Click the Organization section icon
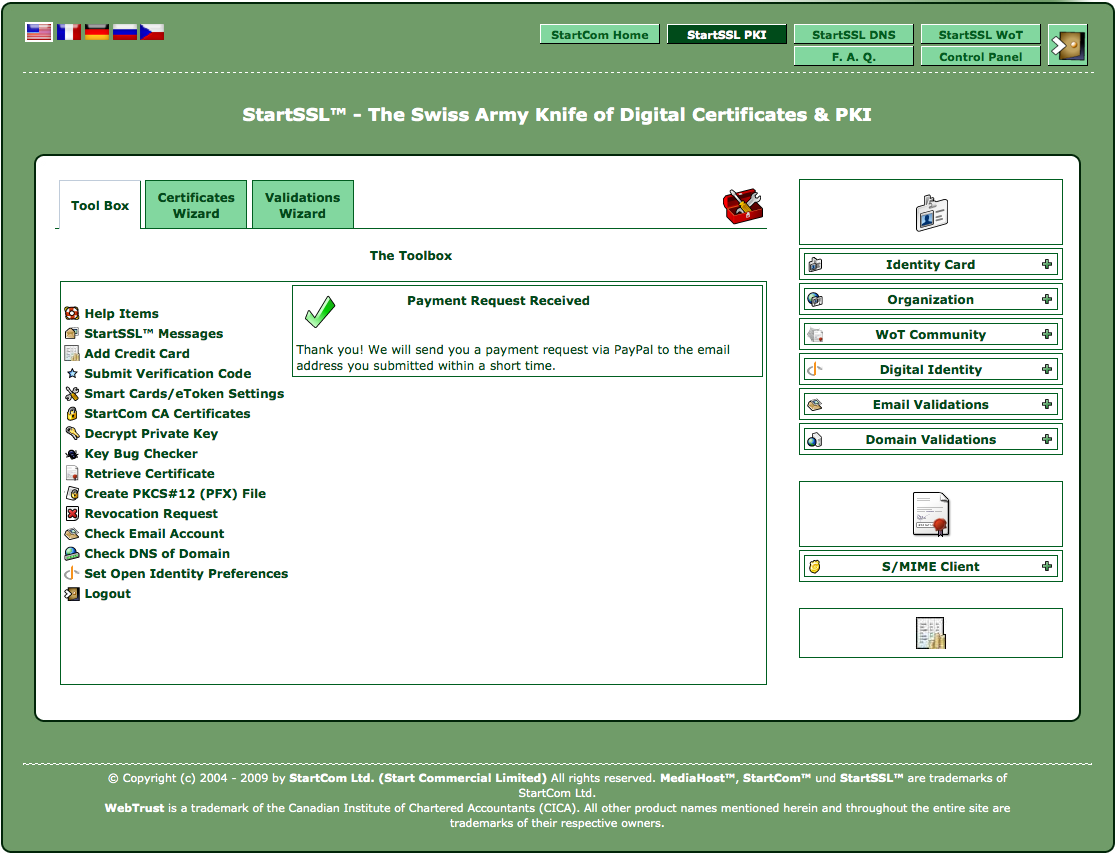 point(815,299)
